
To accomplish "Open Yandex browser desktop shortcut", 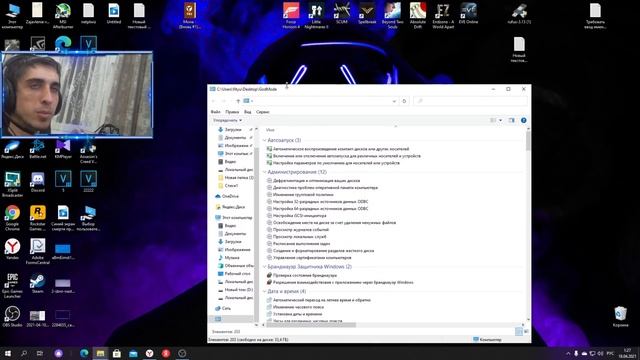I will pyautogui.click(x=12, y=249).
